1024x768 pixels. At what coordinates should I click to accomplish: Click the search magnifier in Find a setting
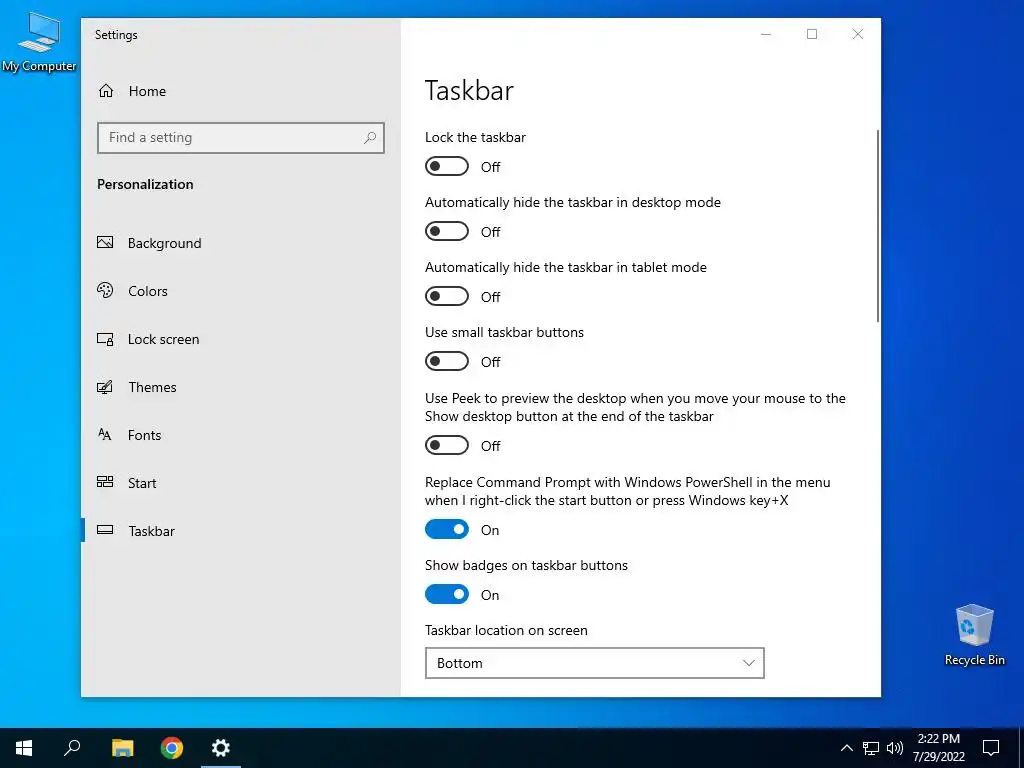370,138
